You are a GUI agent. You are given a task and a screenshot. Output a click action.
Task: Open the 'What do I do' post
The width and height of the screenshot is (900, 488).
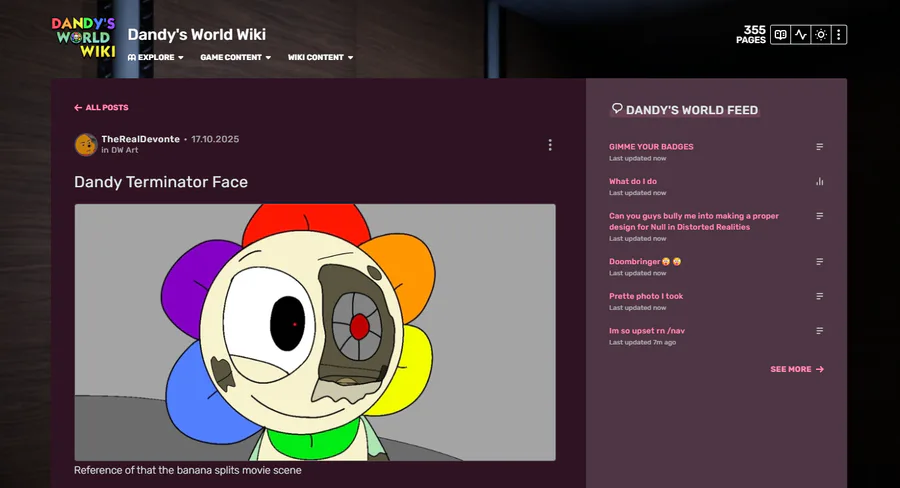(633, 181)
